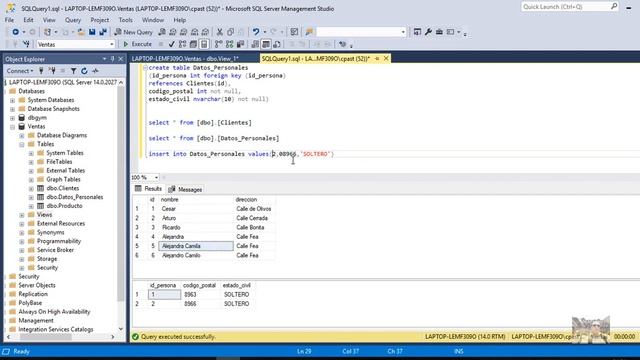Click the 'codigo_postal' column header
Viewport: 640px width, 360px height.
tap(199, 285)
